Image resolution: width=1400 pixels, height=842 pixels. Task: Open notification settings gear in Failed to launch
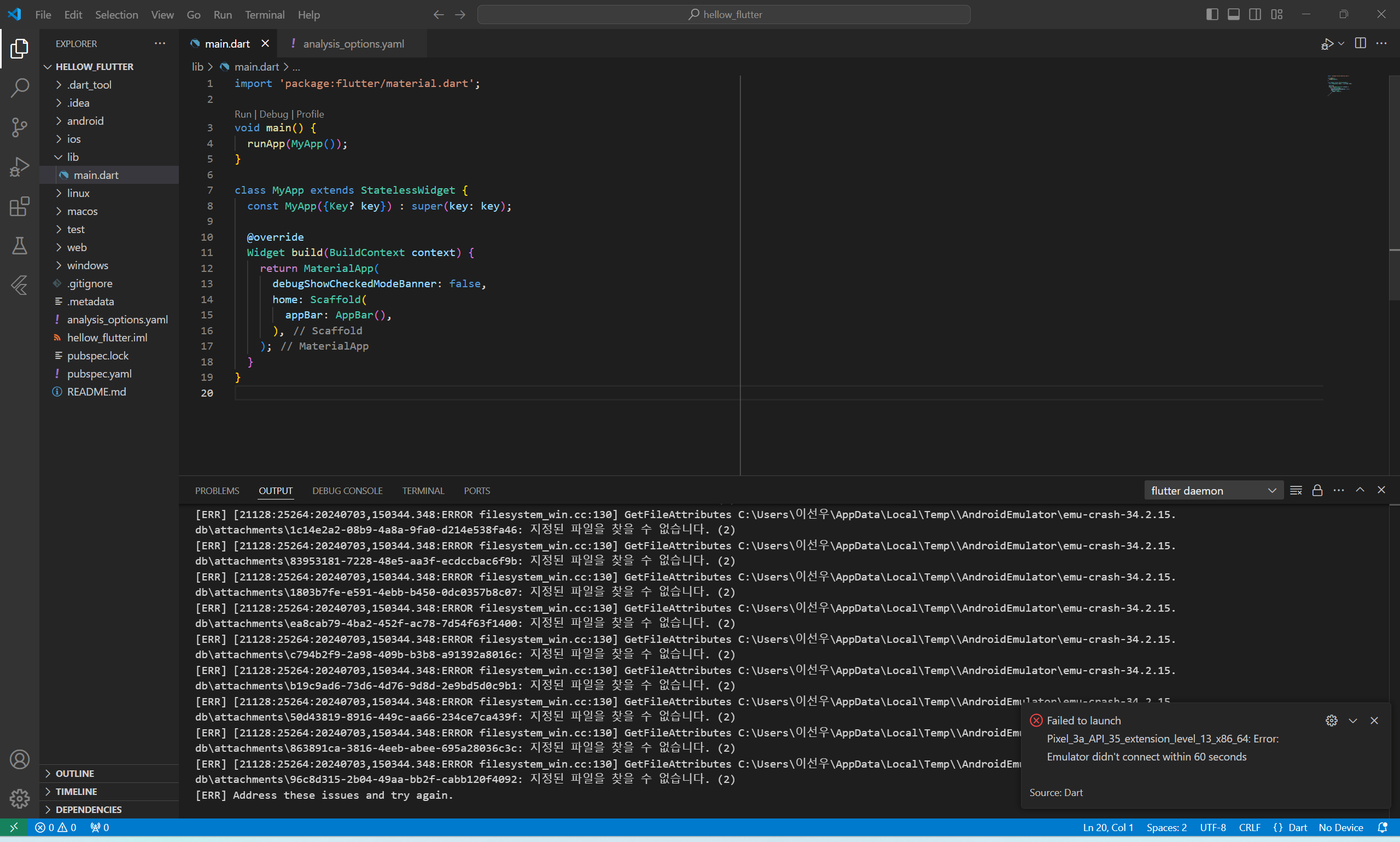click(x=1332, y=721)
